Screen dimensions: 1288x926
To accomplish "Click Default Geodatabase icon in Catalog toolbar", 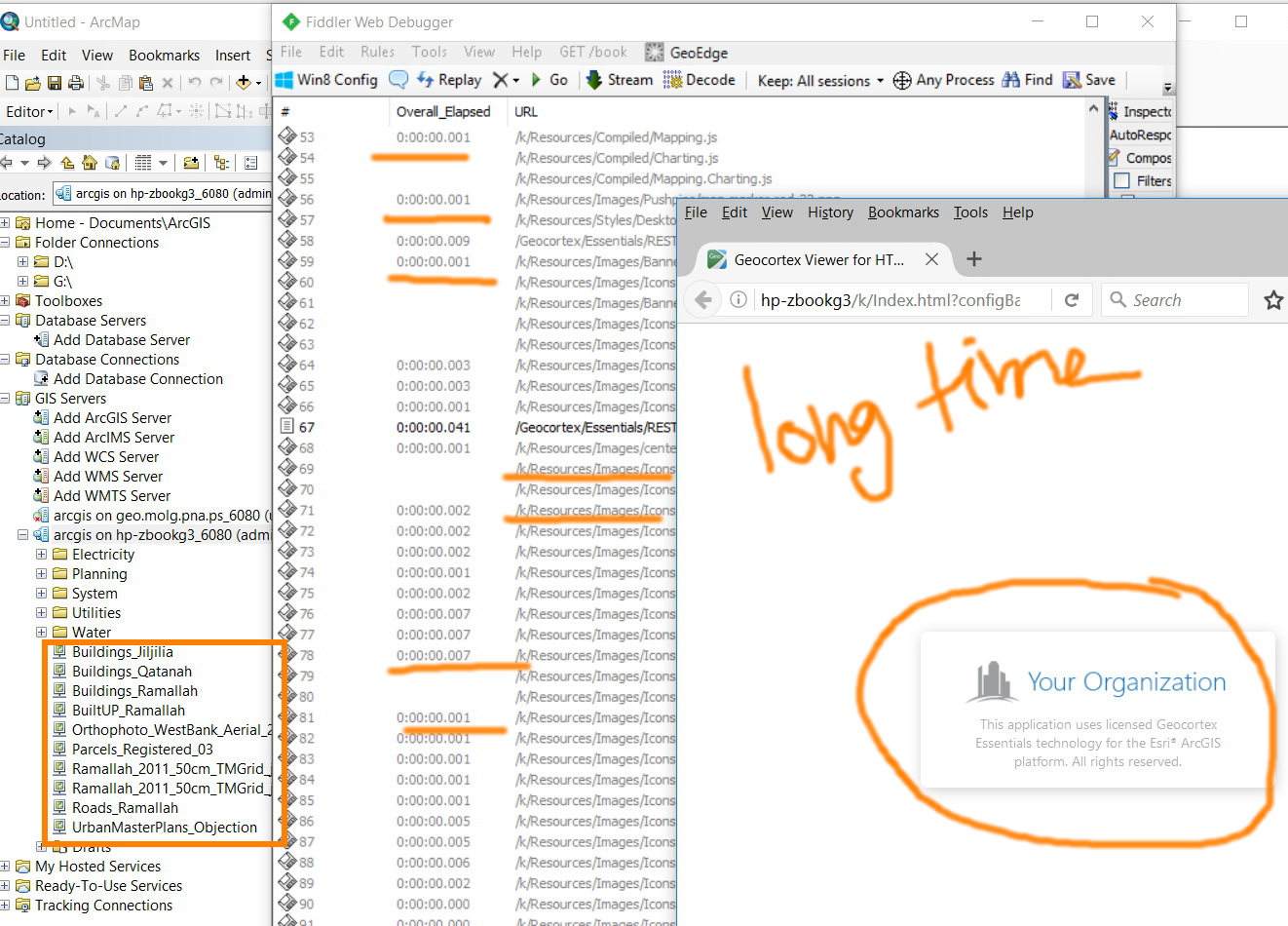I will coord(112,163).
